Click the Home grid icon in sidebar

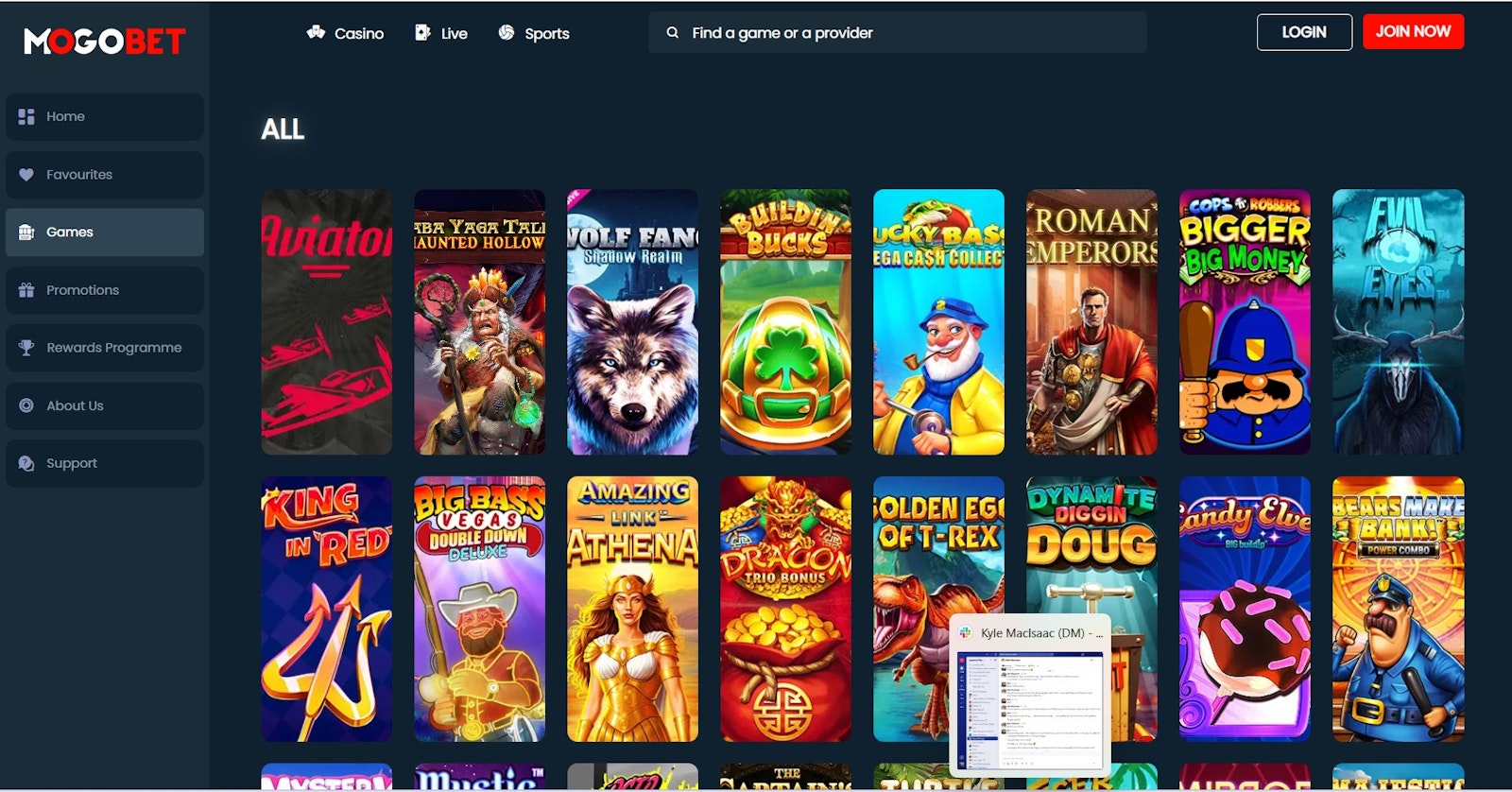[x=26, y=116]
